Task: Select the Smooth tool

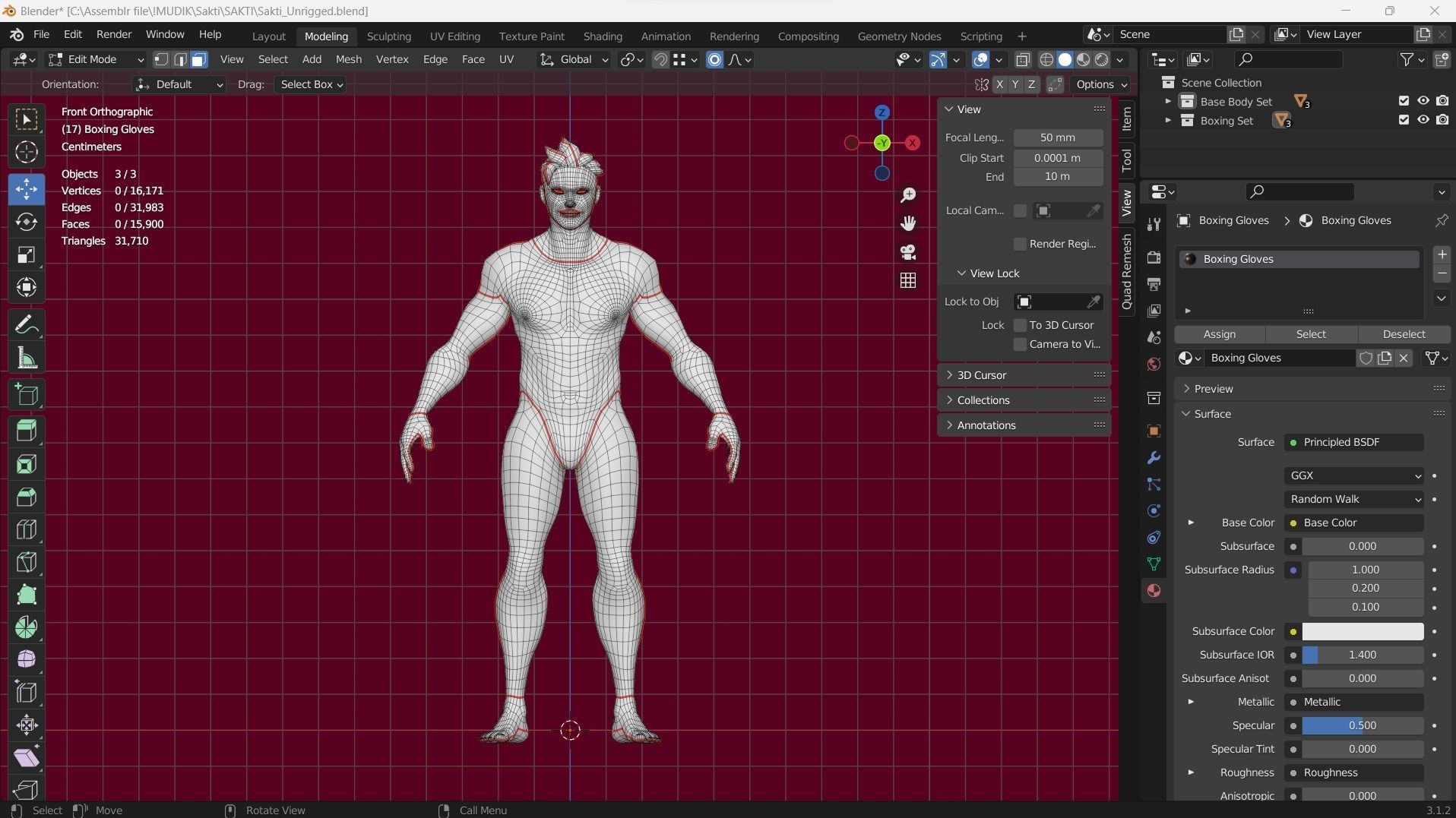Action: [27, 659]
